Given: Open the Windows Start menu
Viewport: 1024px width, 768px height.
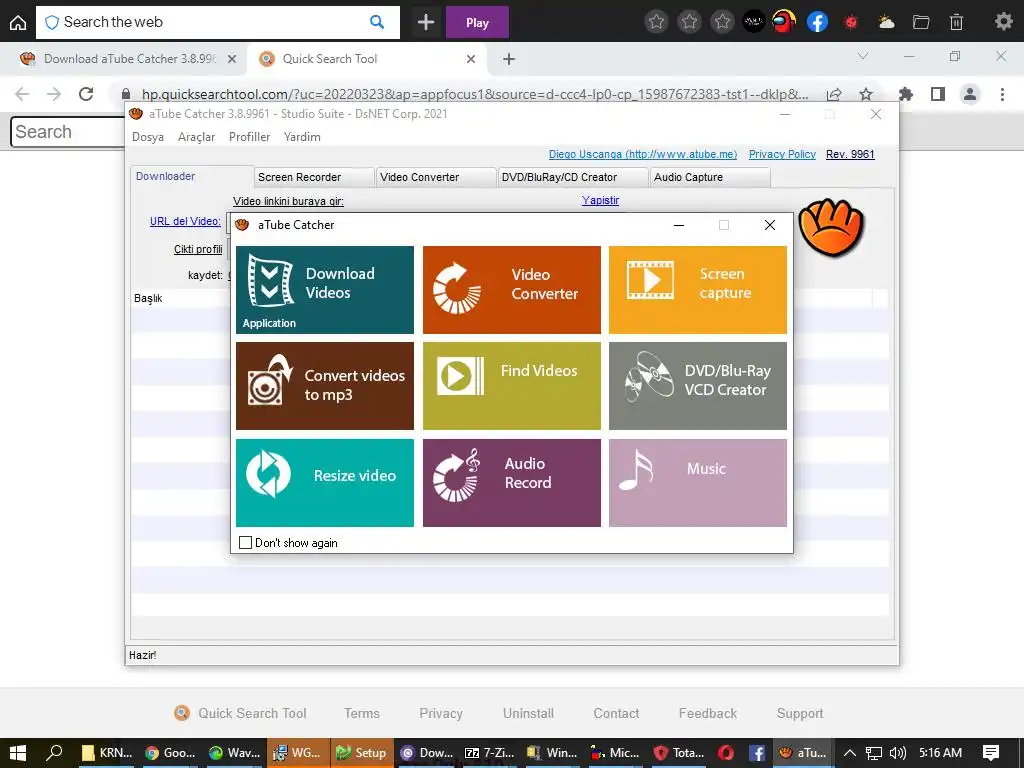Looking at the screenshot, I should (x=18, y=753).
